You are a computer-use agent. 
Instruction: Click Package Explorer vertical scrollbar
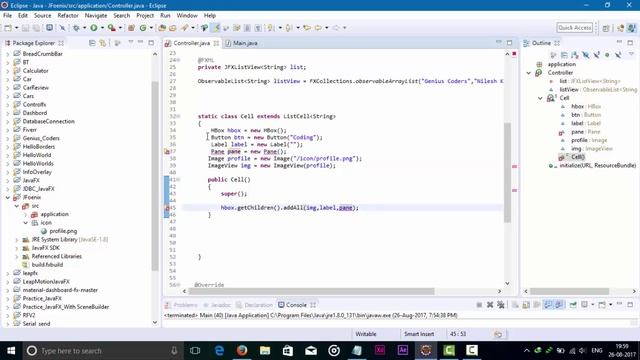(x=155, y=176)
